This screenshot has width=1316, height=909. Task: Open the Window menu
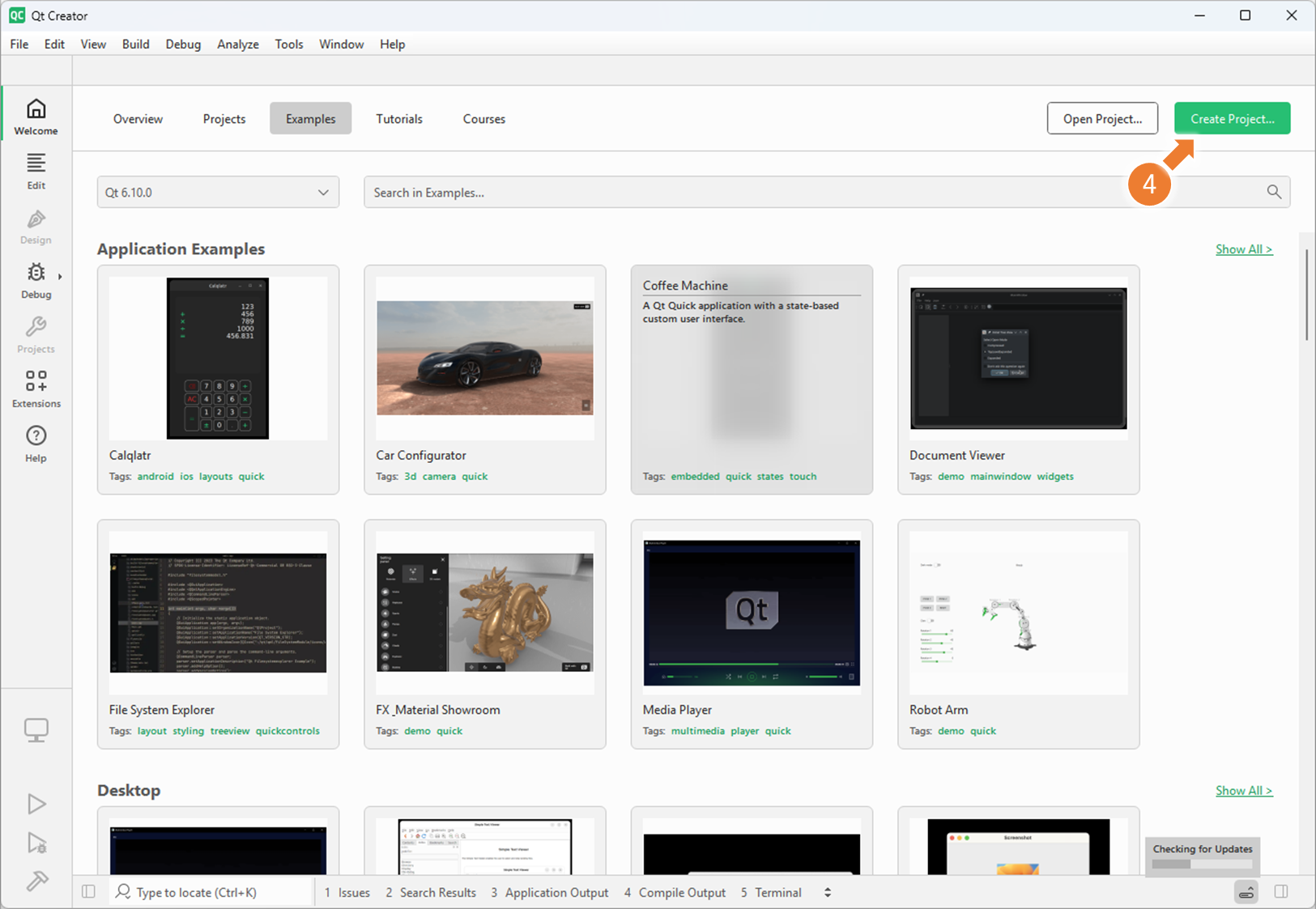tap(341, 44)
